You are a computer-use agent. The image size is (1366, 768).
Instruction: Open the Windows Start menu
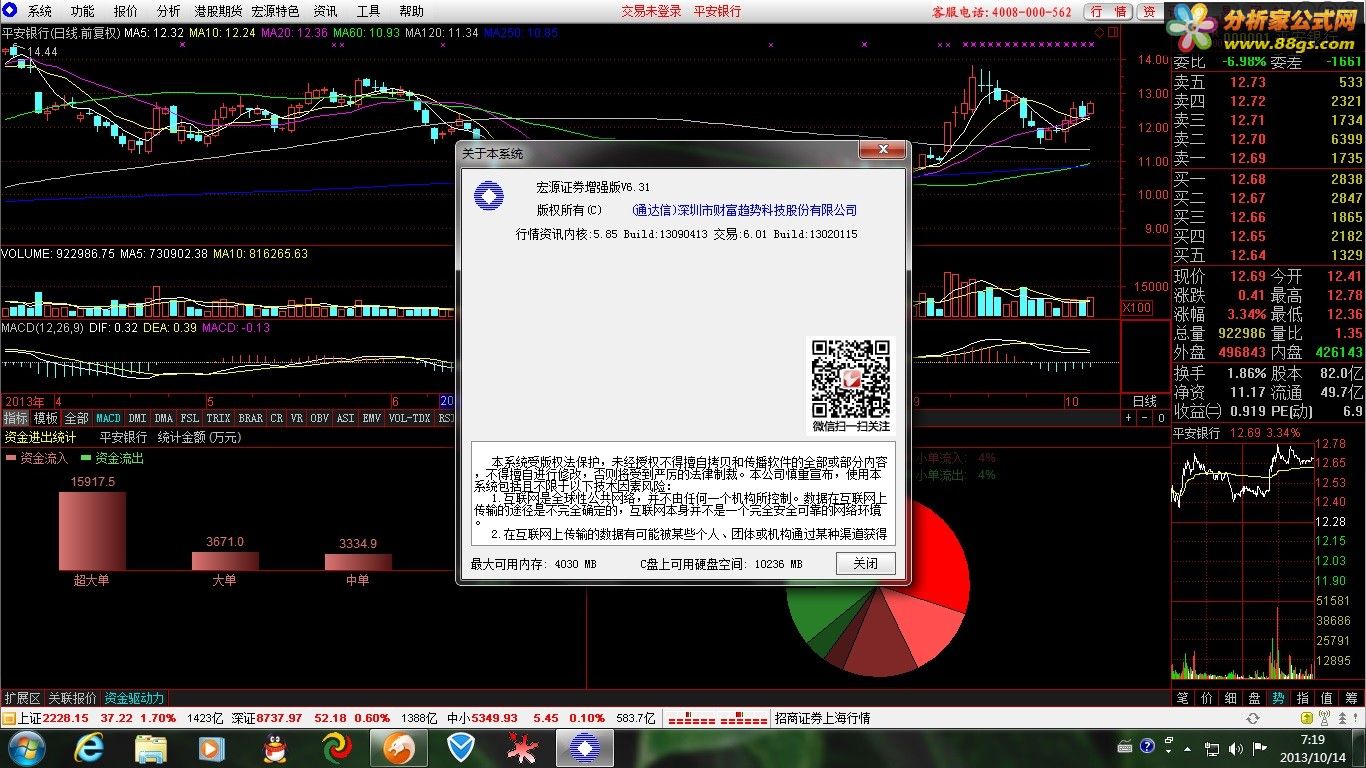pos(25,748)
